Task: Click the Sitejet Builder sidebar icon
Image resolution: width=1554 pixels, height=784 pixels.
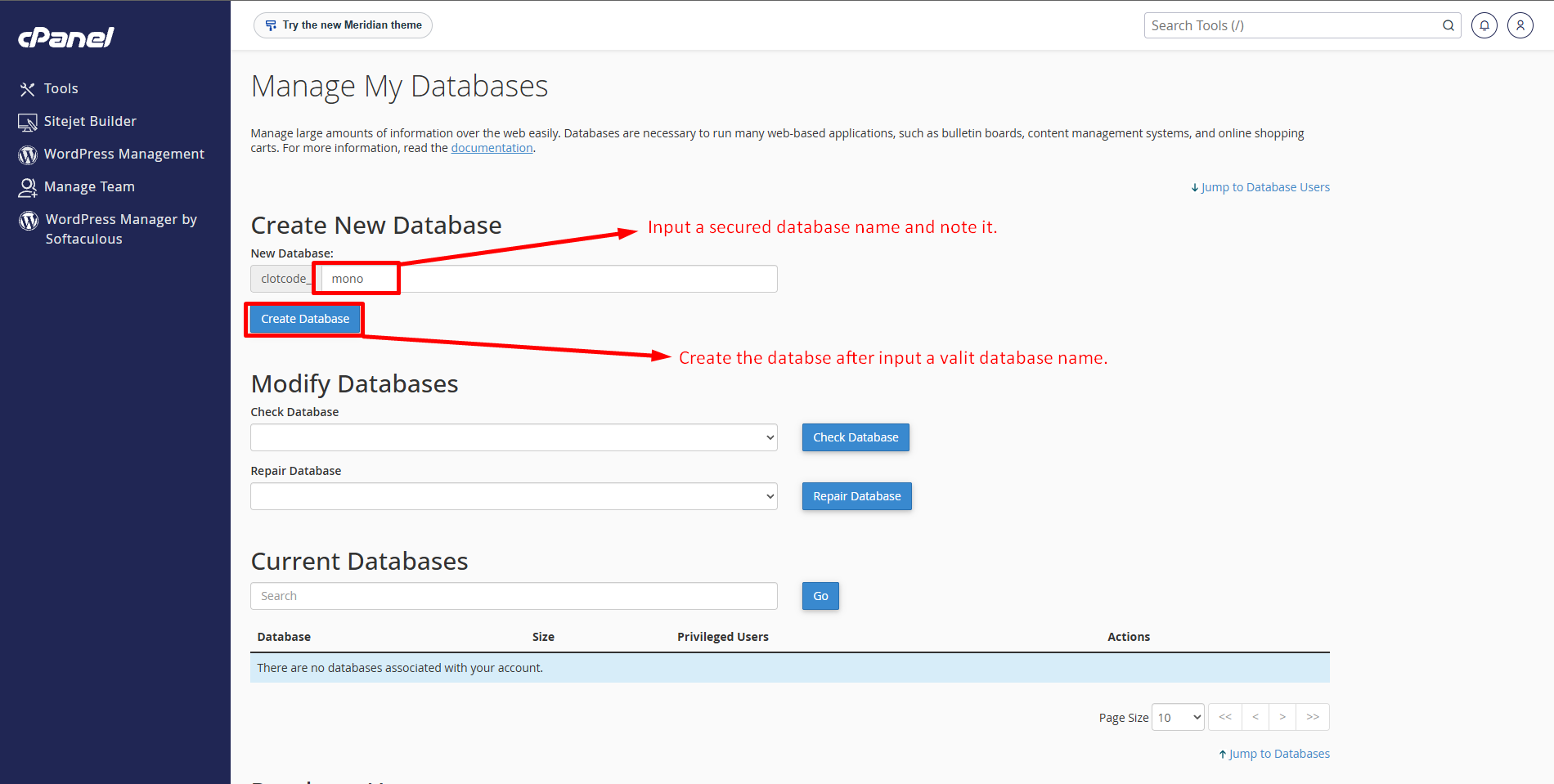Action: tap(28, 123)
